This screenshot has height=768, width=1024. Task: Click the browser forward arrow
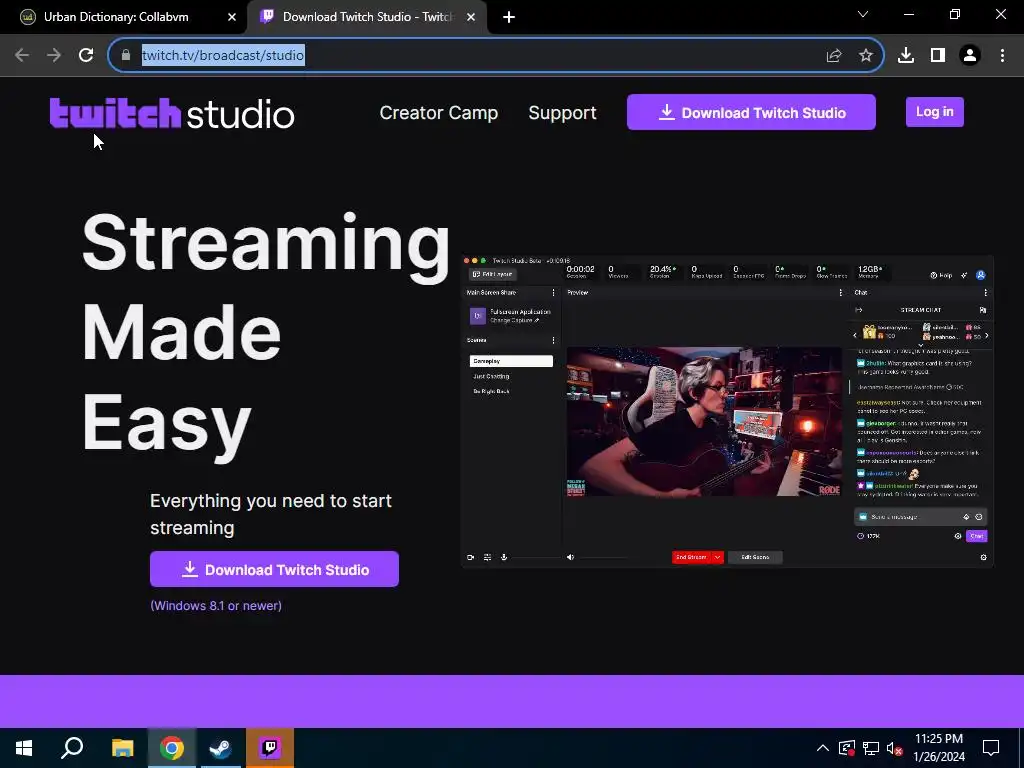click(54, 55)
